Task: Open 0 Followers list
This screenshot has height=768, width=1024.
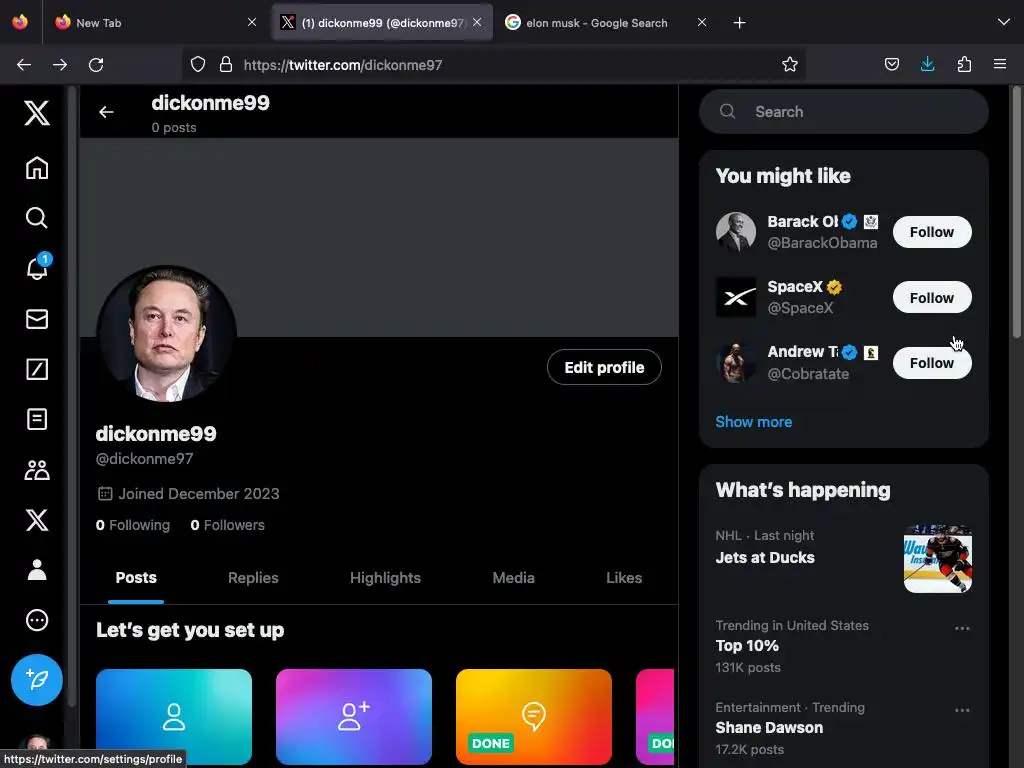Action: click(227, 525)
